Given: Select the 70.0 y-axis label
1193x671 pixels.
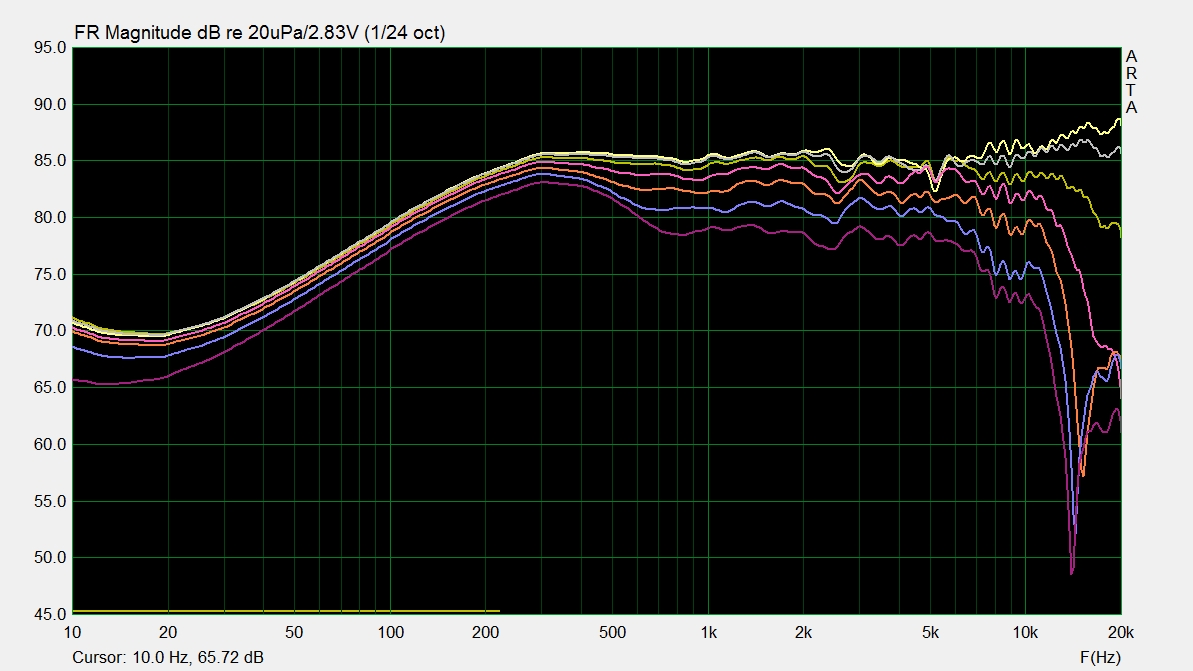Looking at the screenshot, I should [48, 331].
